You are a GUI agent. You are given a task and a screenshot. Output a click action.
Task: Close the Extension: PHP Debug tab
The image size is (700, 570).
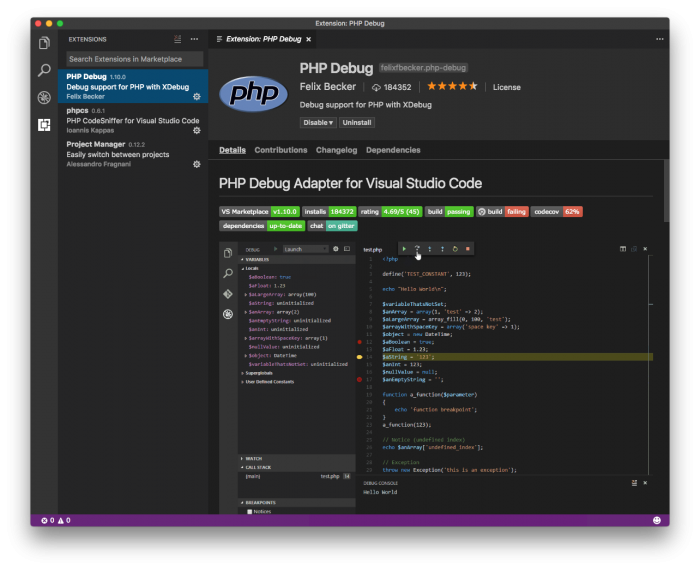click(x=308, y=39)
